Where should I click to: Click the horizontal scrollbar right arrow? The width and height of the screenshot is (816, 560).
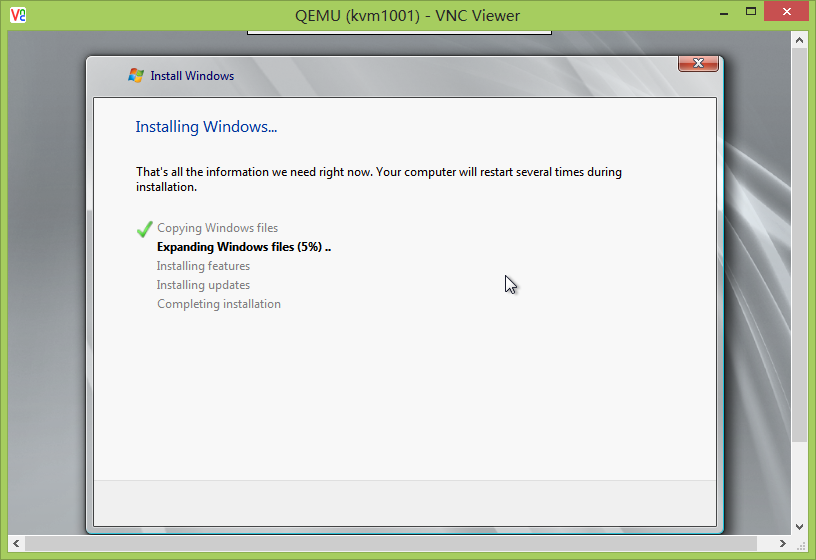point(783,543)
